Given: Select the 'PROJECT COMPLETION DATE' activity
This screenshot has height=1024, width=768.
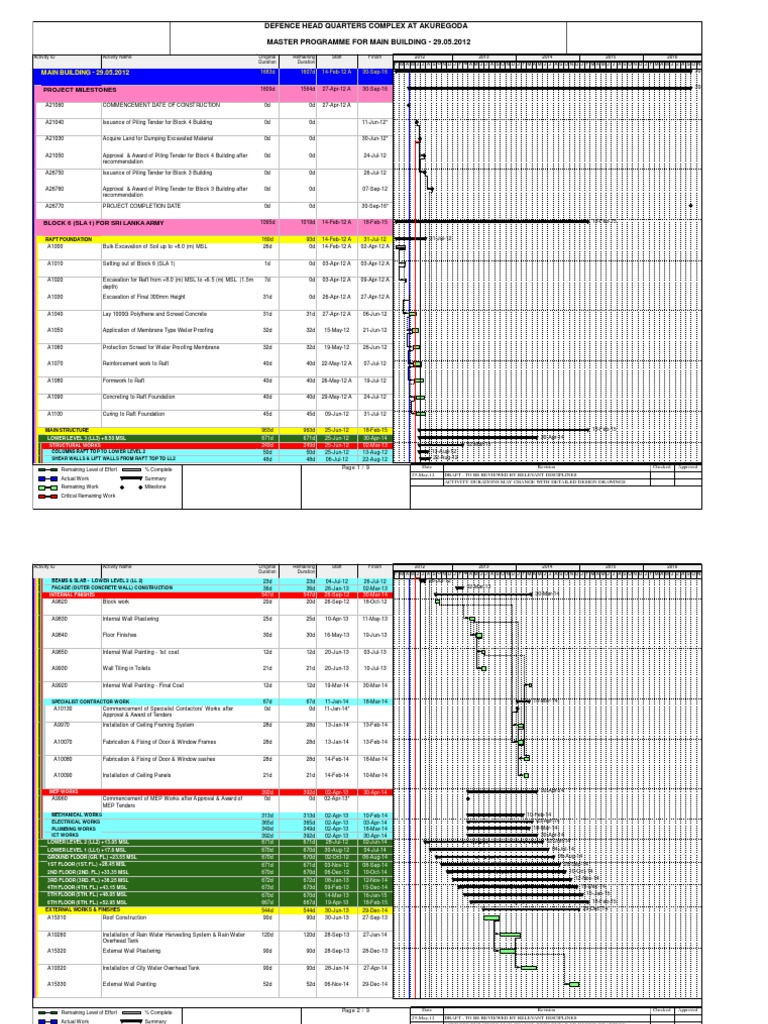Looking at the screenshot, I should [141, 206].
